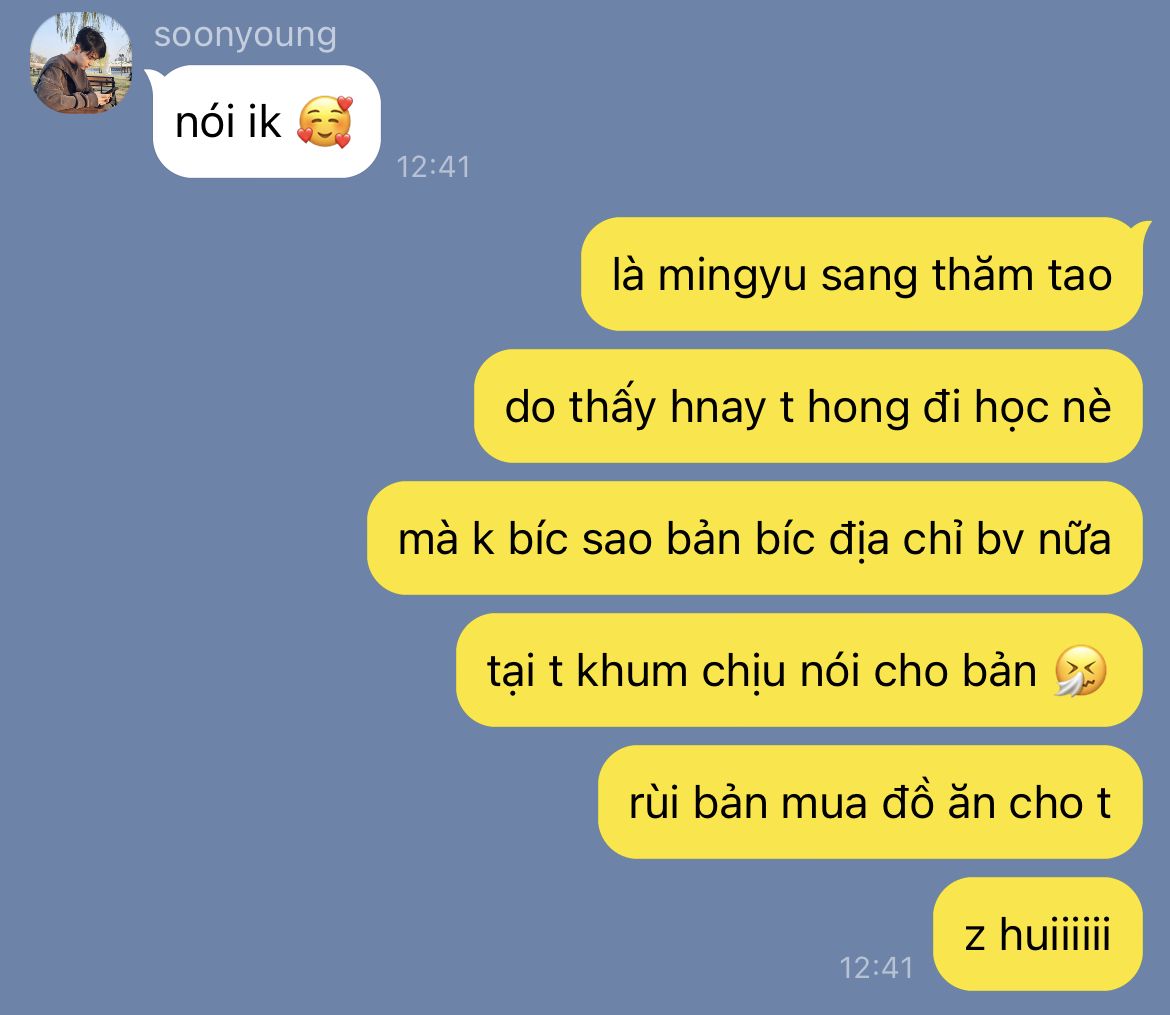Select the "mà k bíc sao bản" message
The height and width of the screenshot is (1015, 1170).
754,538
